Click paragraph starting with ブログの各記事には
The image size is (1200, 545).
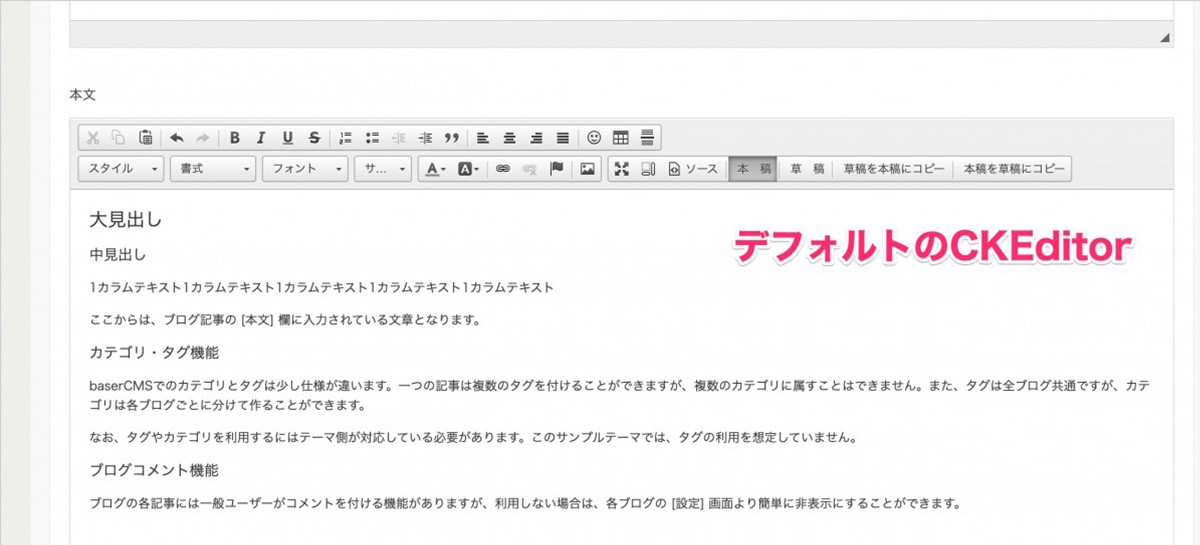525,503
